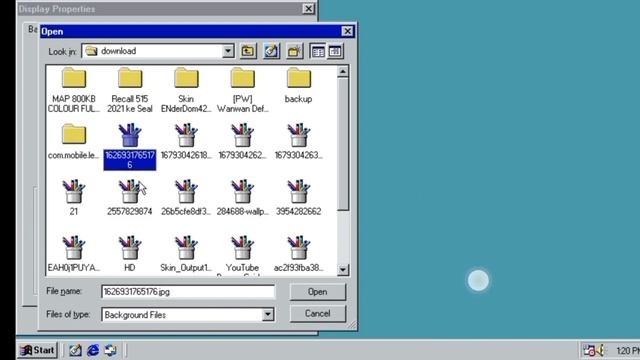Select the com.mobile.le folder
Viewport: 640px width, 360px height.
coord(74,142)
